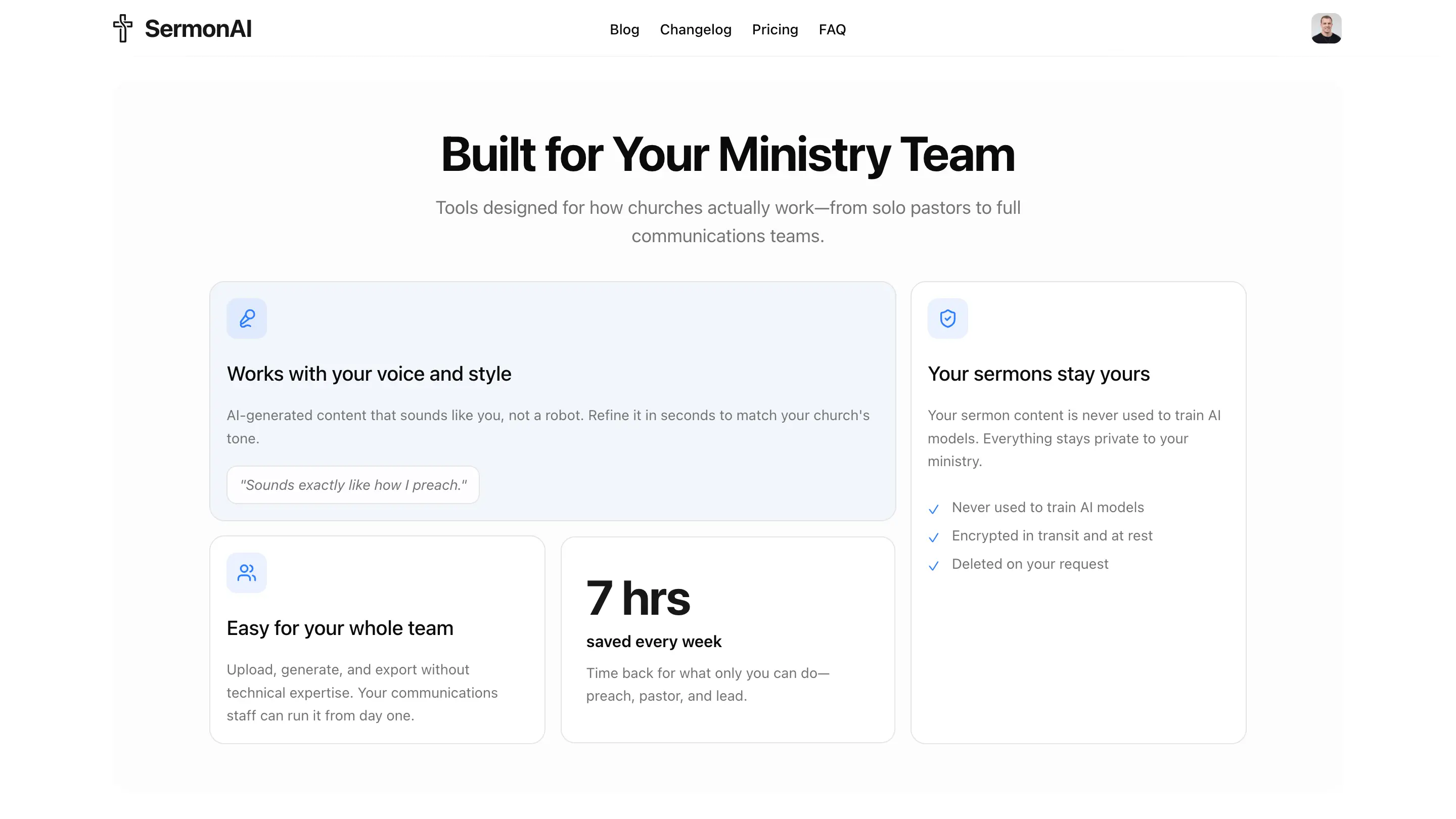This screenshot has width=1456, height=819.
Task: Click the SermonAI cross logo icon
Action: point(123,28)
